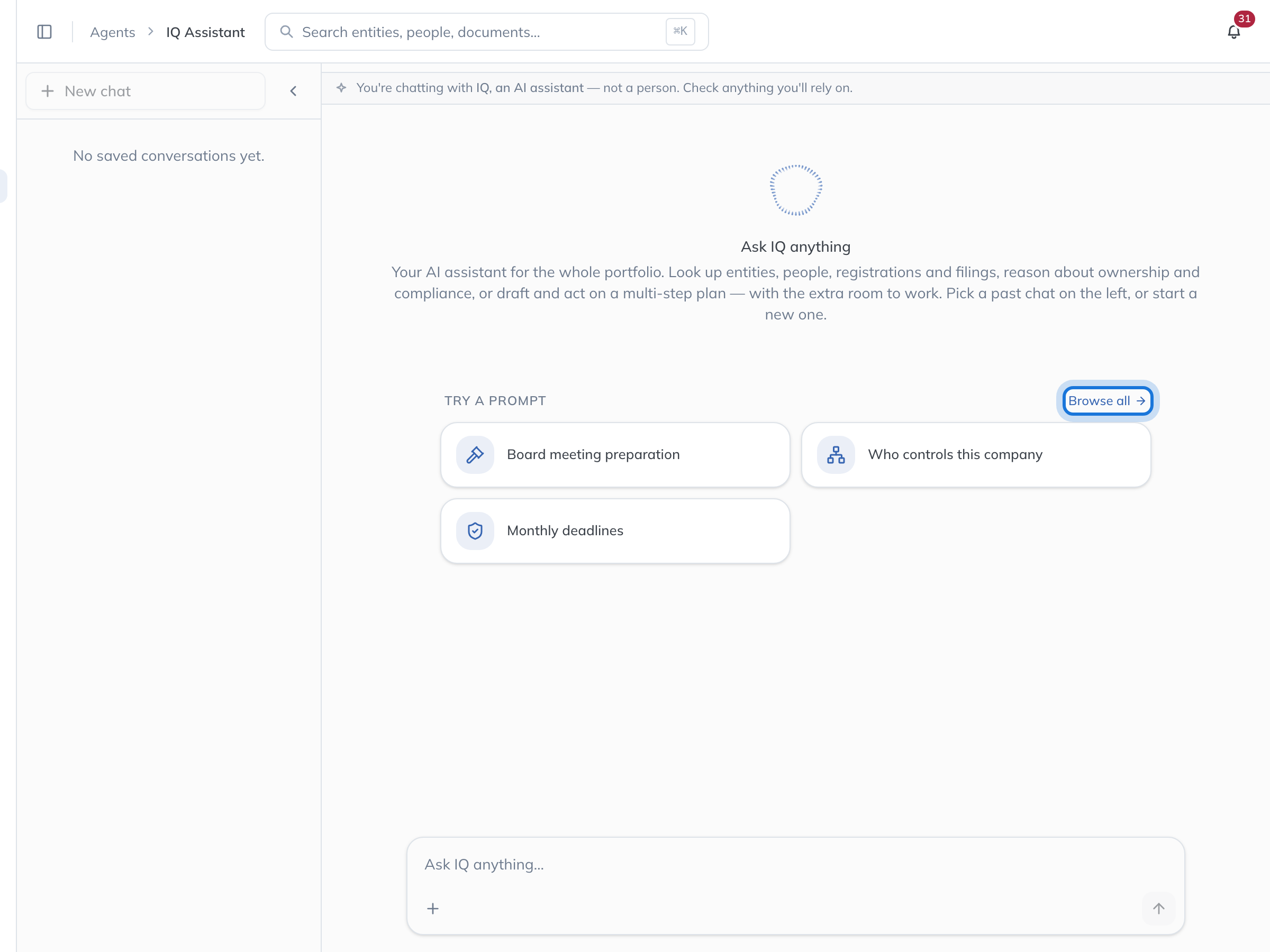Open the notifications bell

coord(1233,32)
